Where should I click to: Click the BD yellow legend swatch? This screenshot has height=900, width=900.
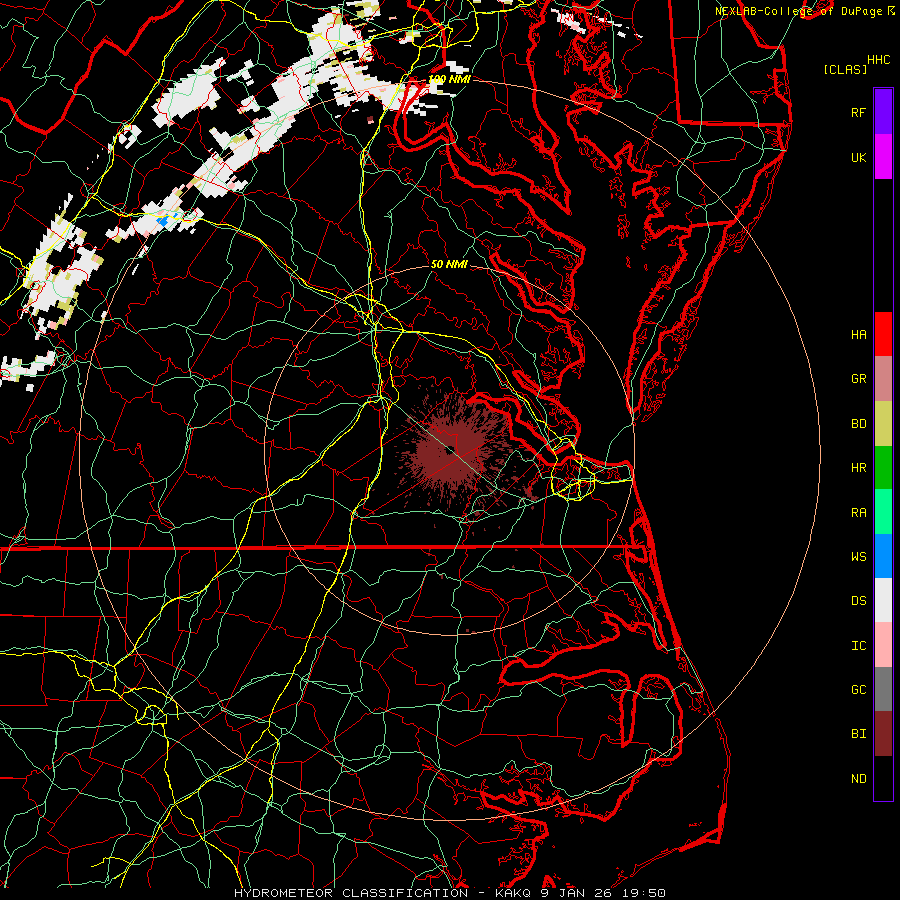[883, 424]
